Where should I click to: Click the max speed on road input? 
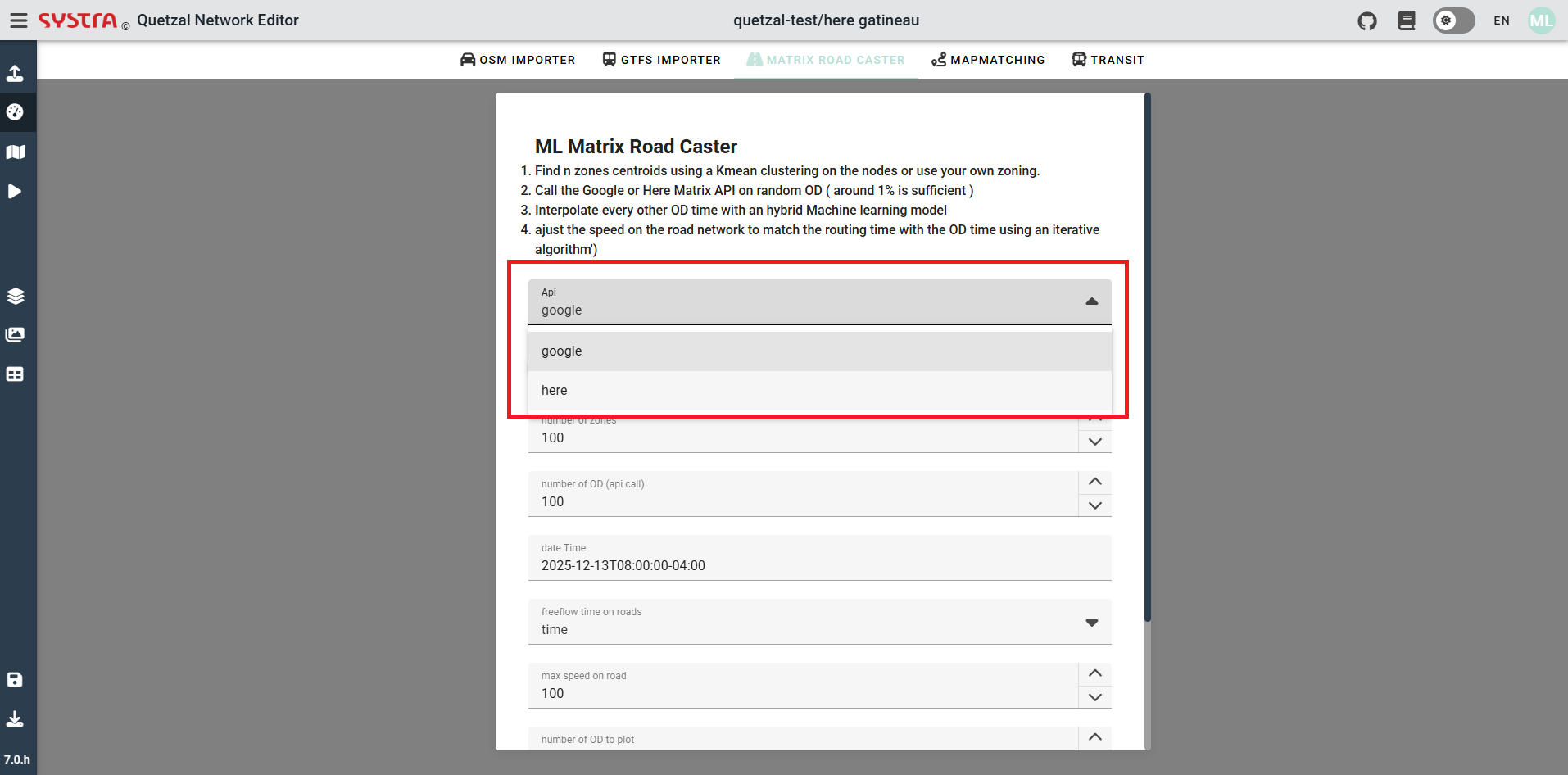pyautogui.click(x=803, y=686)
